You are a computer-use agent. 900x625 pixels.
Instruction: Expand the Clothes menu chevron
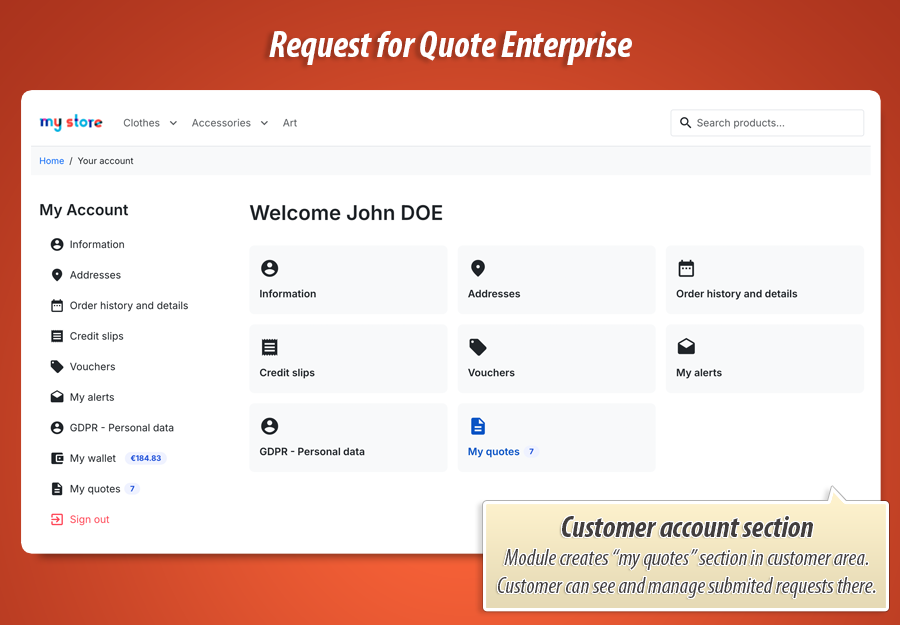click(173, 123)
